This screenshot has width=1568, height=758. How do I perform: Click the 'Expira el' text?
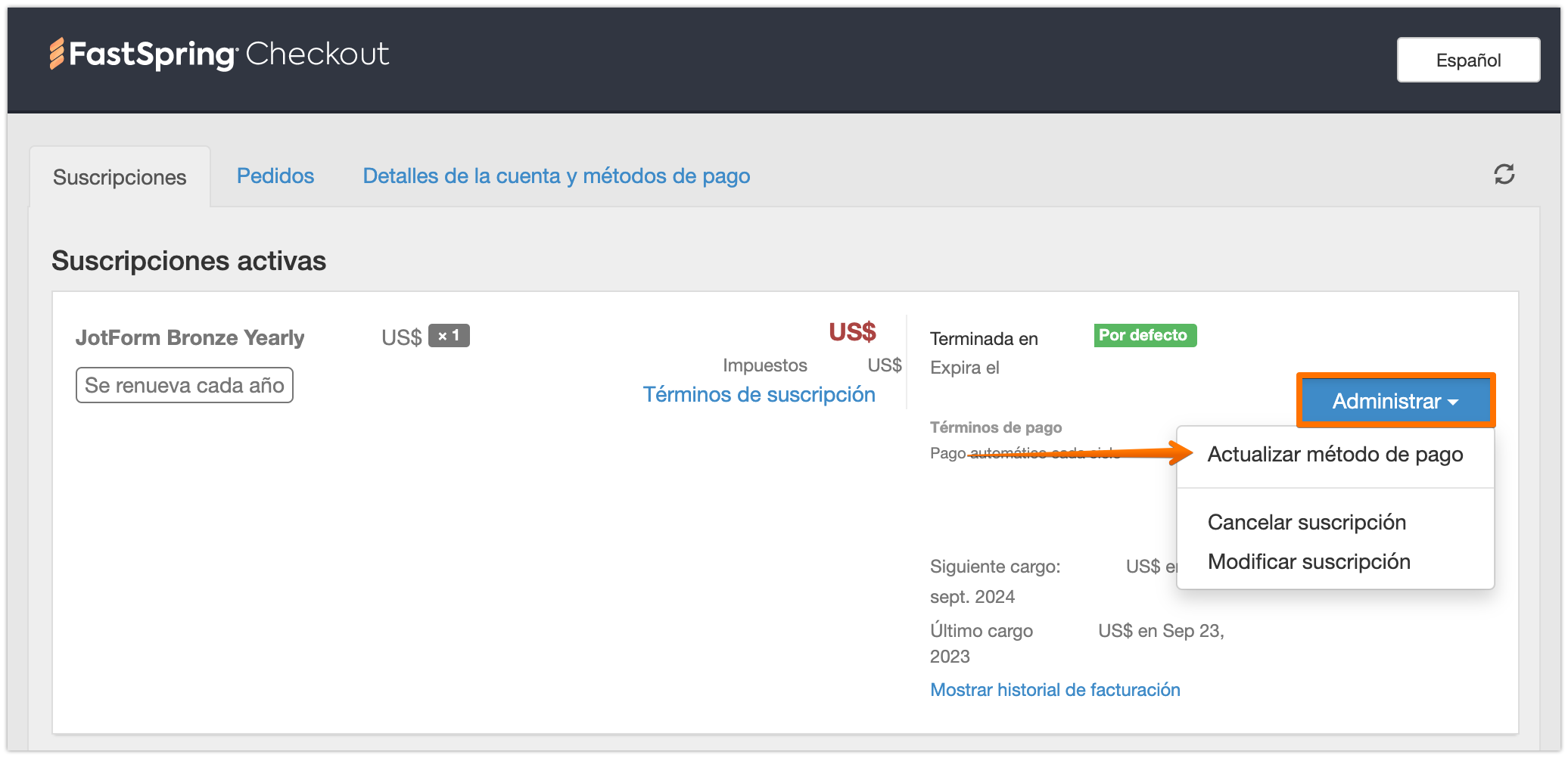tap(965, 368)
